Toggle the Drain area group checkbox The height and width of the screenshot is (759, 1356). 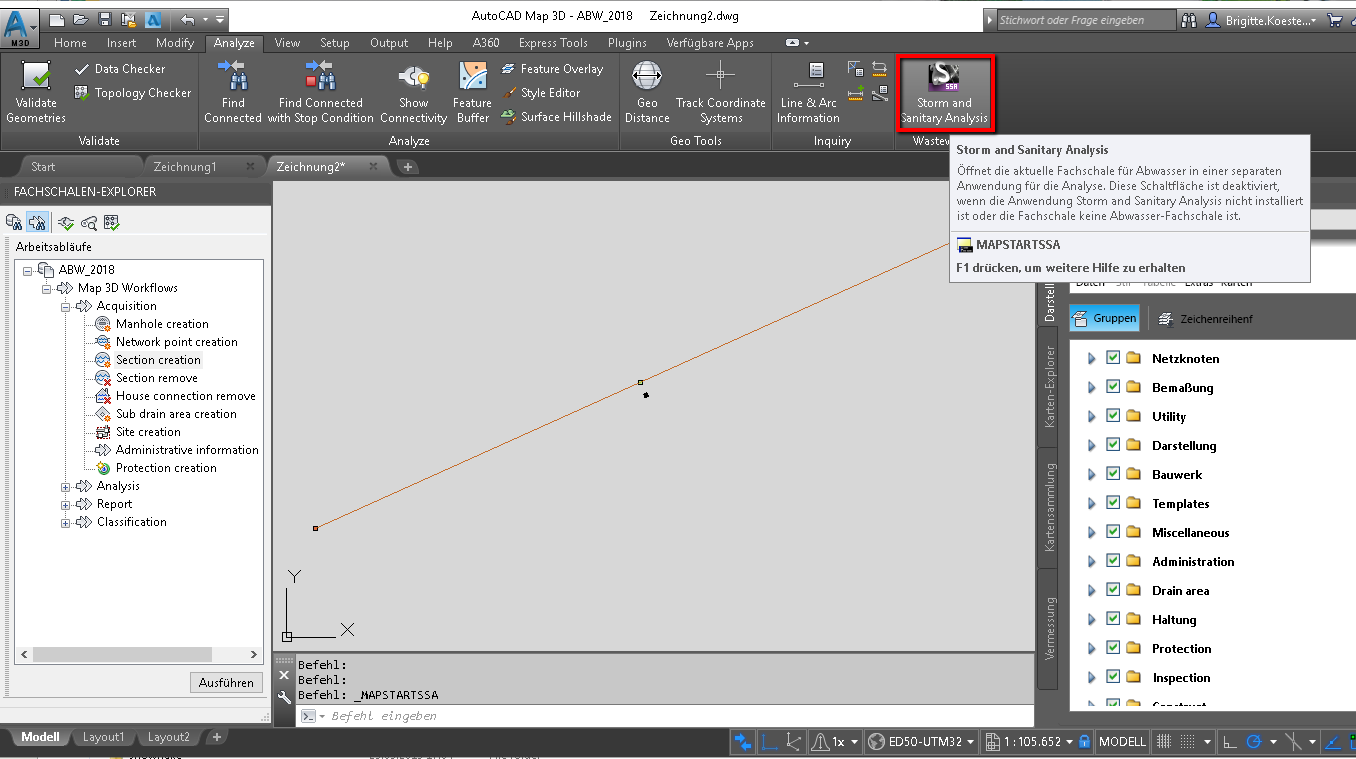1113,590
